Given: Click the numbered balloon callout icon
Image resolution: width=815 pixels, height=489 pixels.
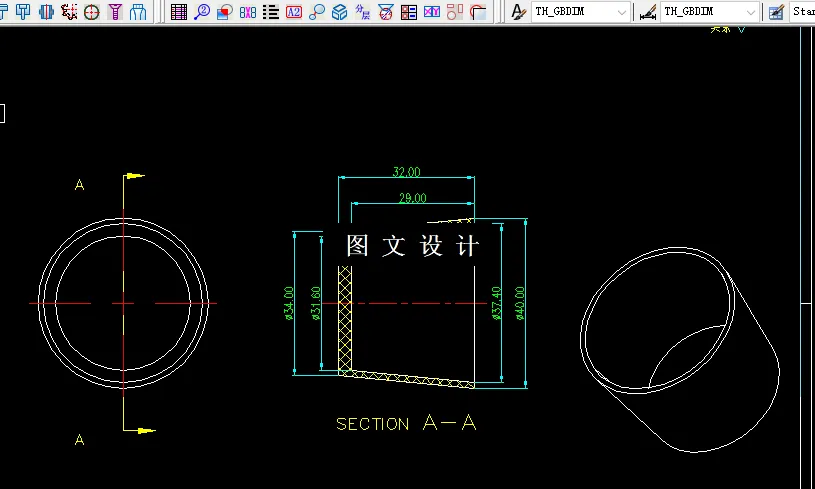Looking at the screenshot, I should coord(202,11).
